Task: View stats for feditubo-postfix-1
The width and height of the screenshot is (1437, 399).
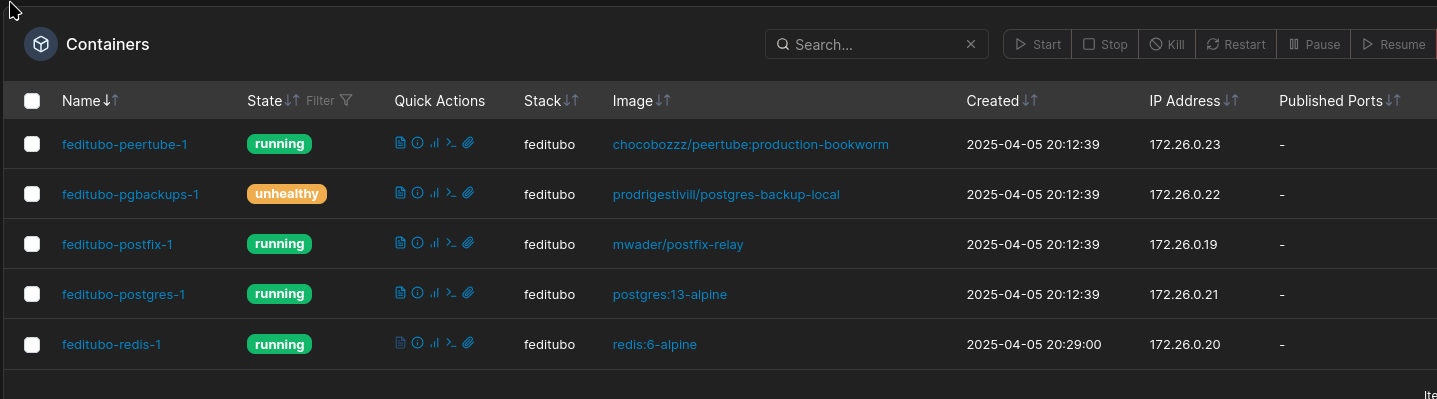Action: tap(434, 244)
